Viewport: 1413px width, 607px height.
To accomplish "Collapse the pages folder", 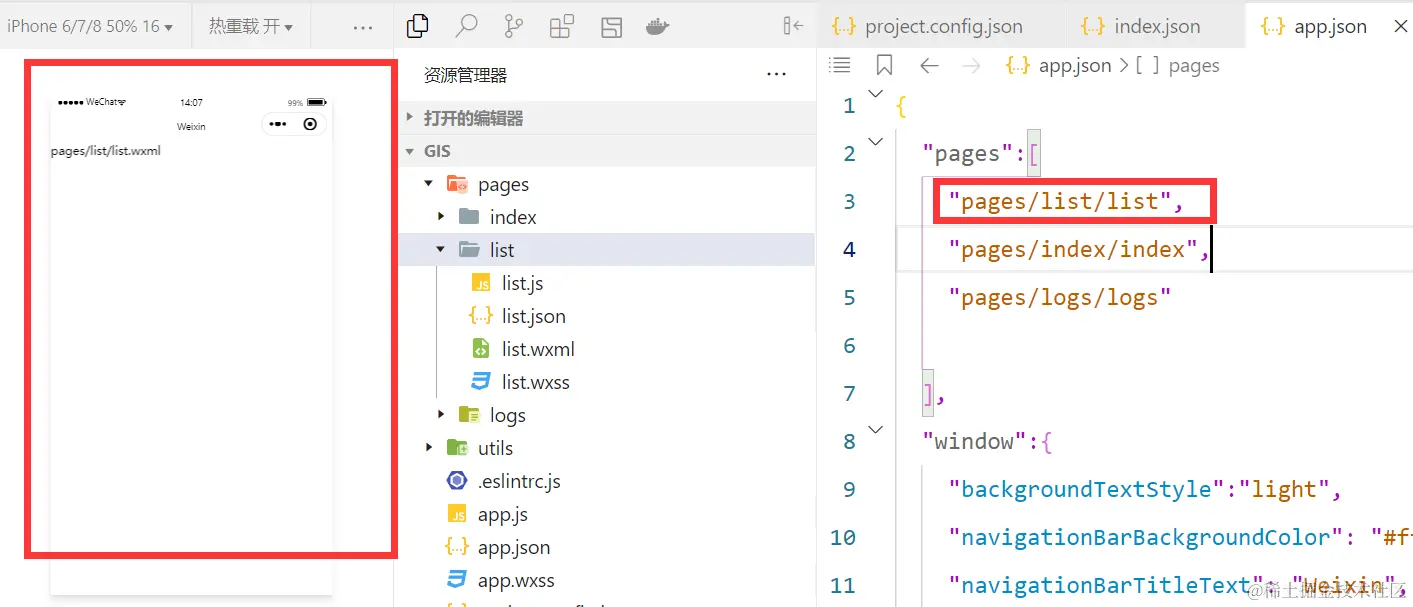I will pyautogui.click(x=429, y=184).
